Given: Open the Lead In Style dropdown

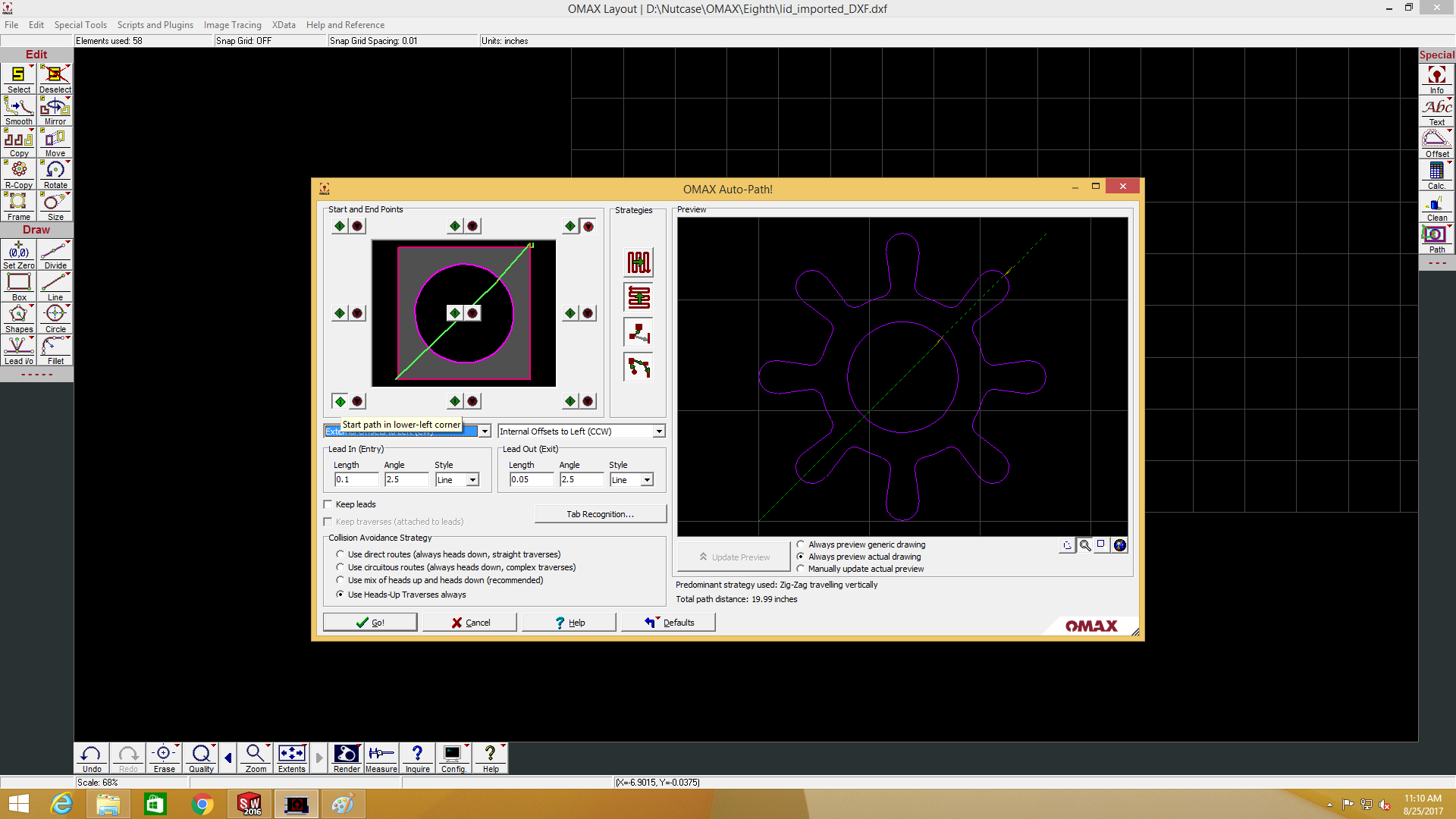Looking at the screenshot, I should (472, 480).
